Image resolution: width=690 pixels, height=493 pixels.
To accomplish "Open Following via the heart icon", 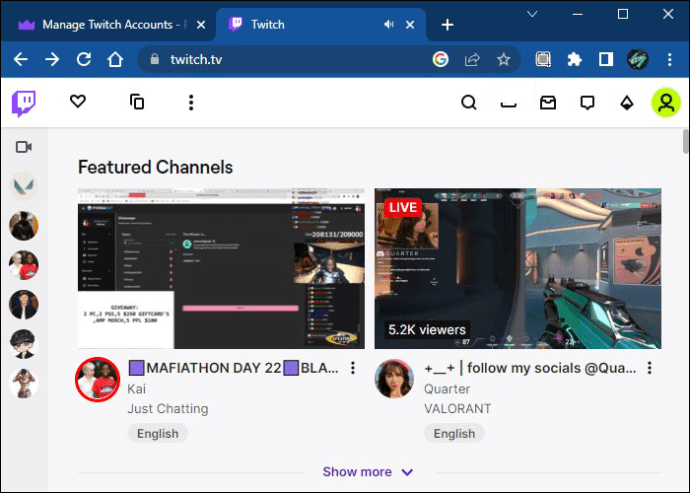I will coord(77,102).
